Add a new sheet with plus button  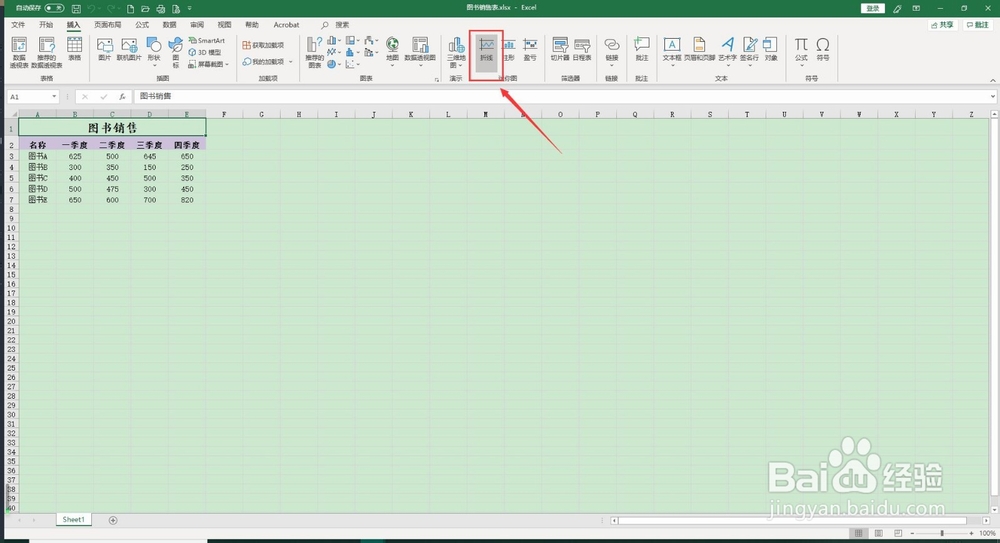tap(113, 520)
